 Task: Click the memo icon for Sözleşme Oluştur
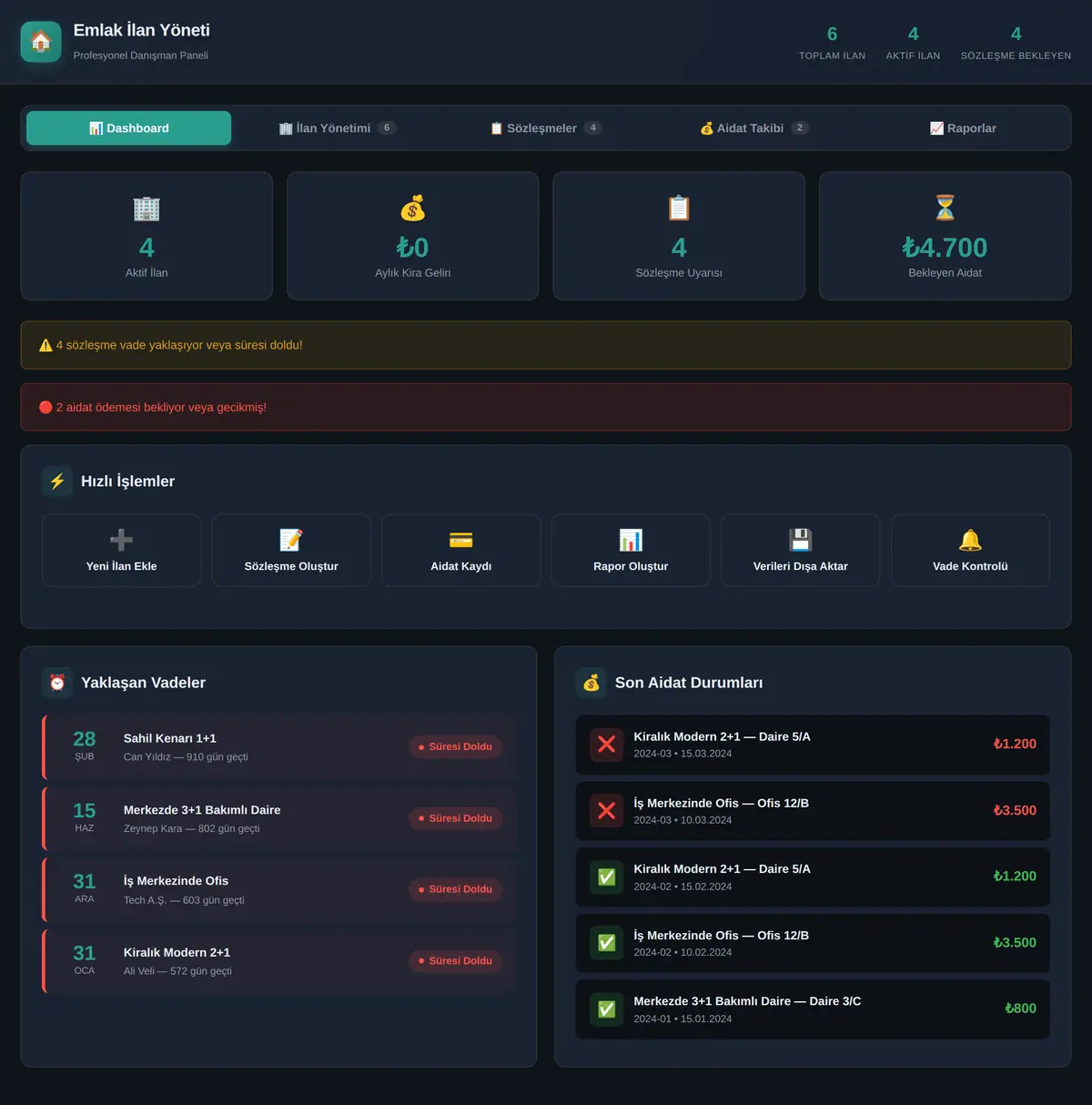point(291,540)
